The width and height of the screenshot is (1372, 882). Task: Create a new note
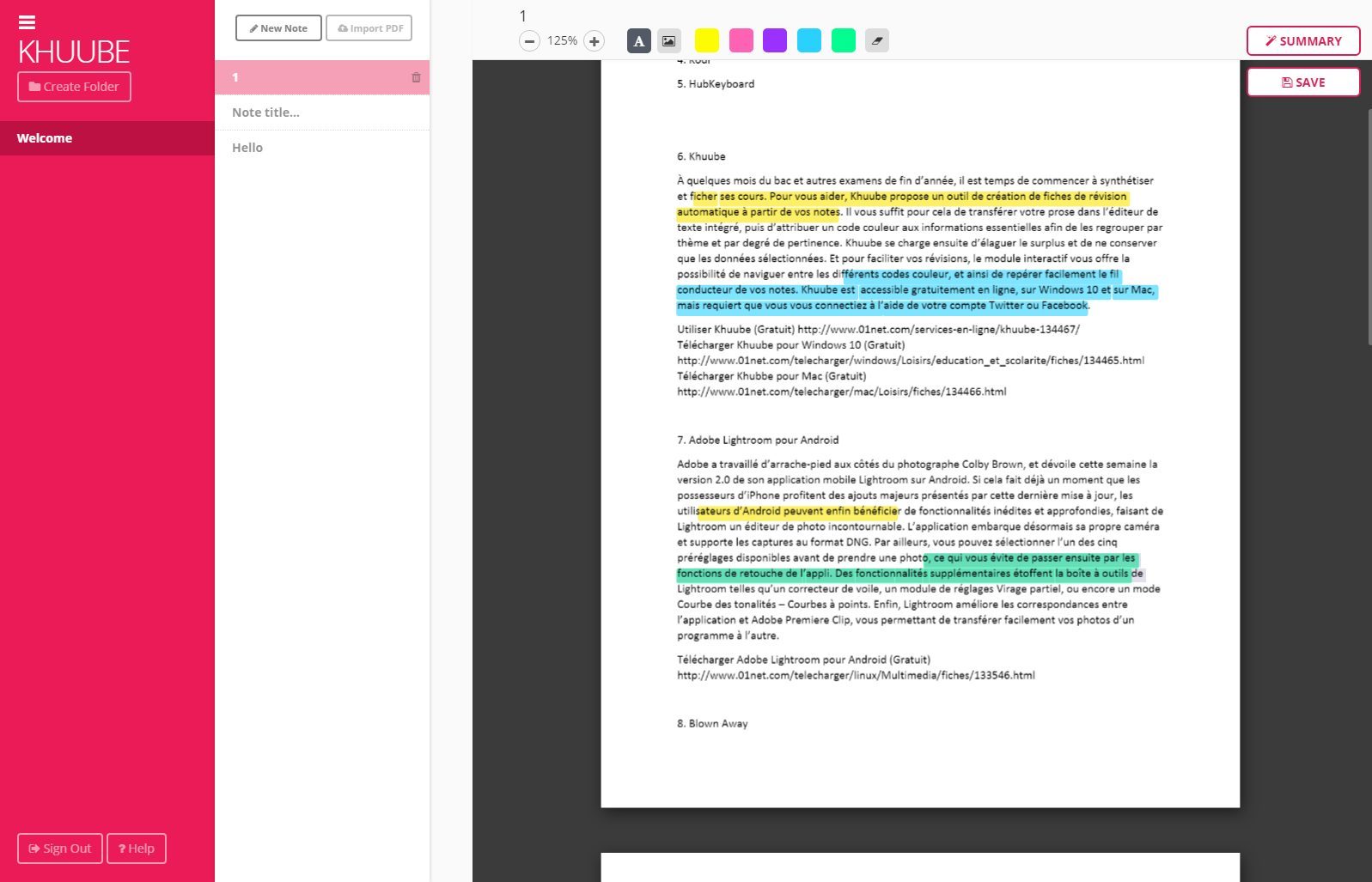tap(278, 28)
